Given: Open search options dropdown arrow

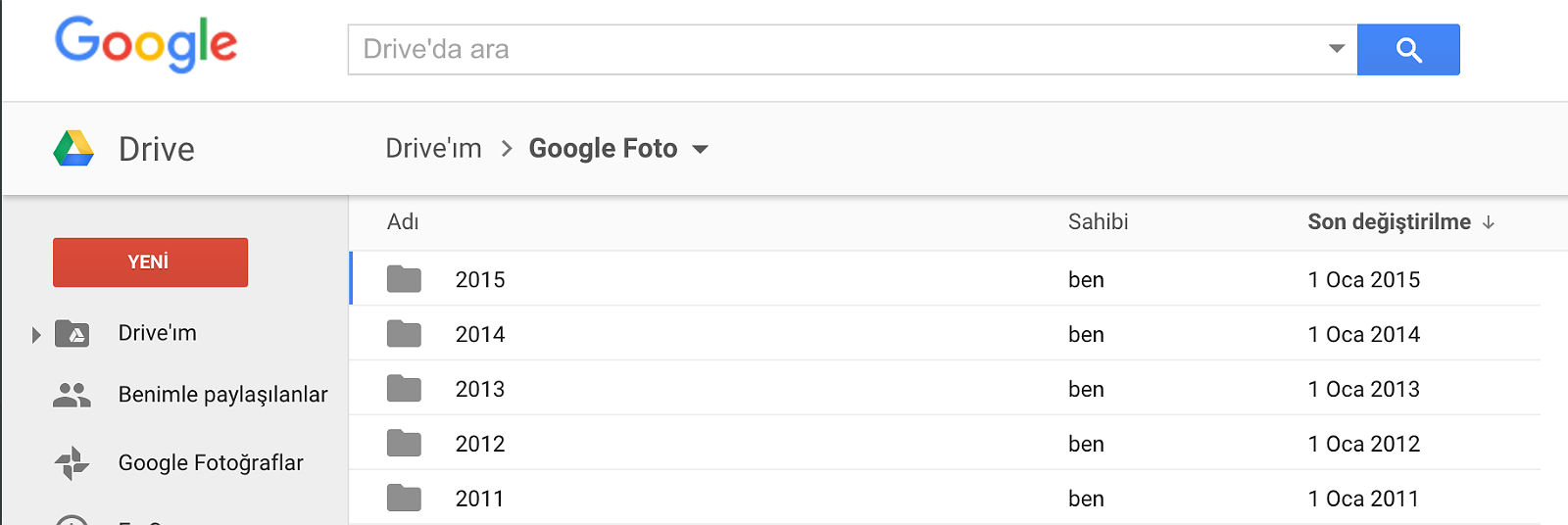Looking at the screenshot, I should [1336, 49].
